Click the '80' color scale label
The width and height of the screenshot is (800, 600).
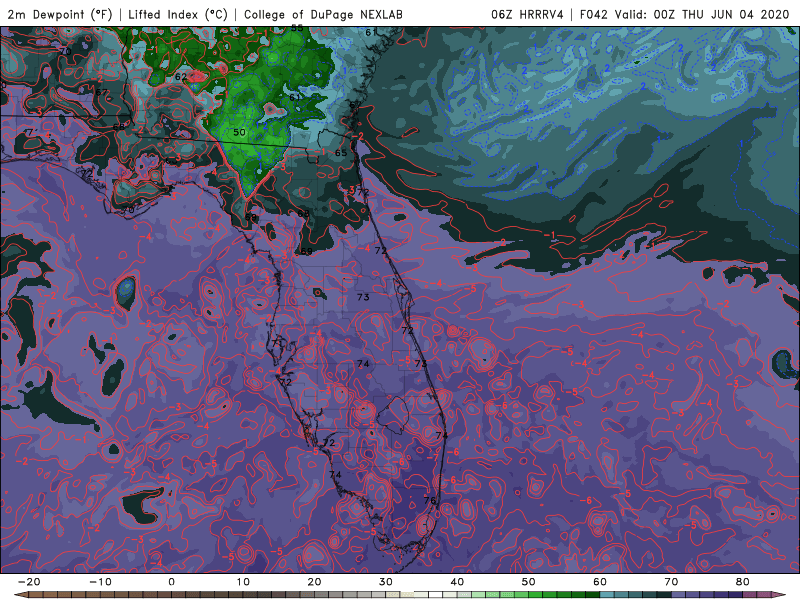tap(743, 582)
